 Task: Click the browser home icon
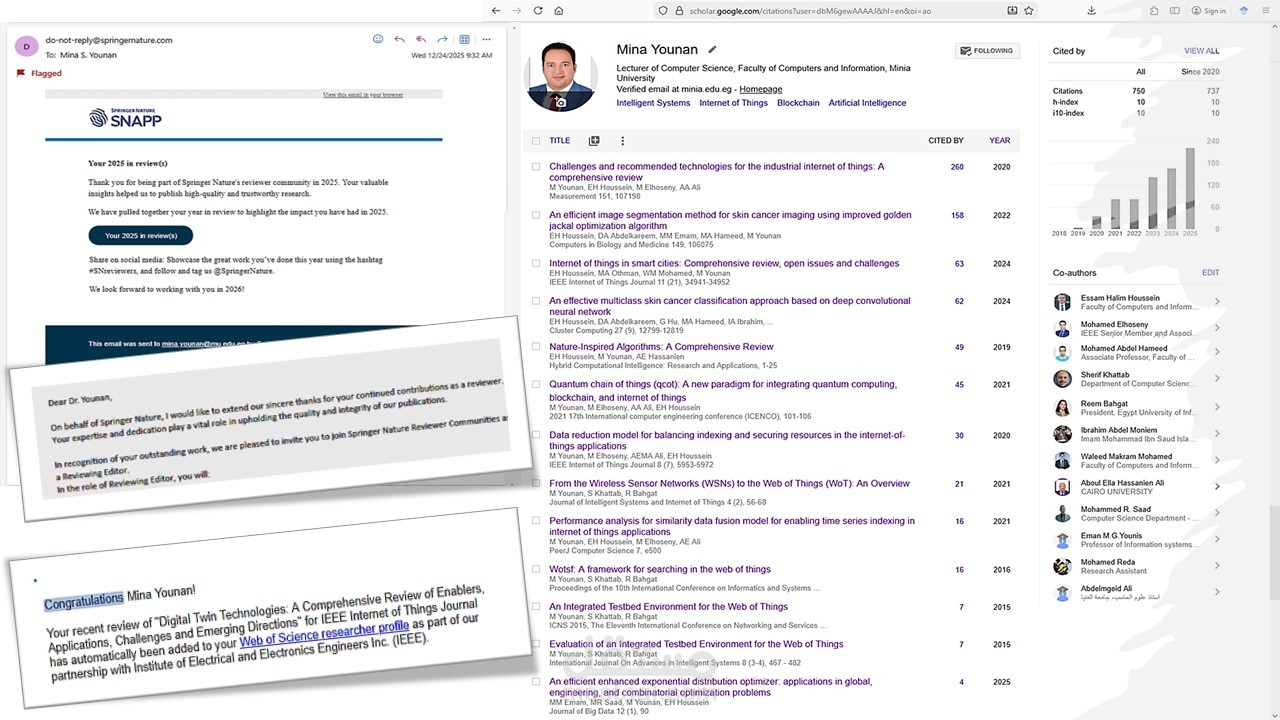coord(559,10)
